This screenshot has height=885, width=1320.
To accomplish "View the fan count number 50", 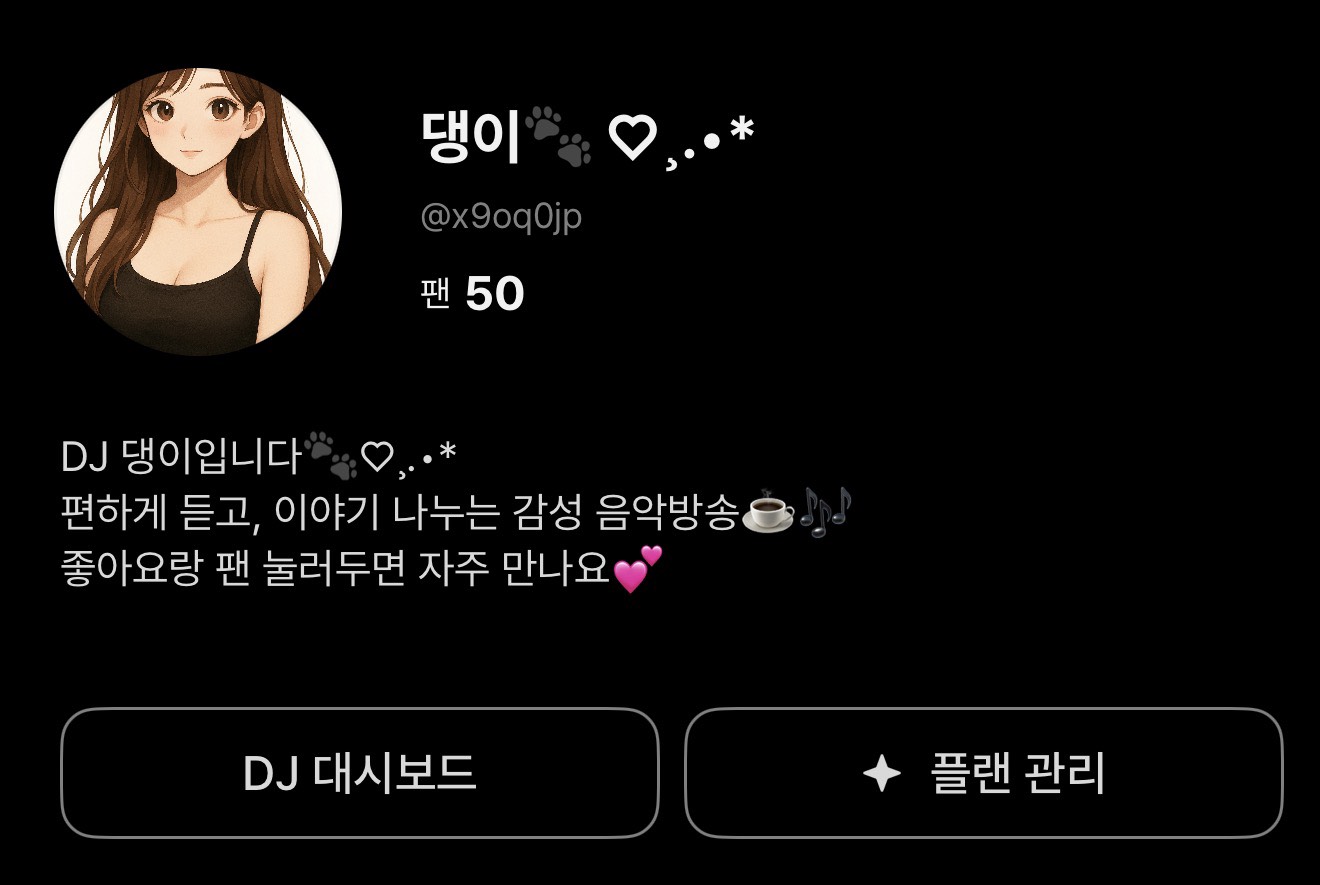I will (x=495, y=295).
